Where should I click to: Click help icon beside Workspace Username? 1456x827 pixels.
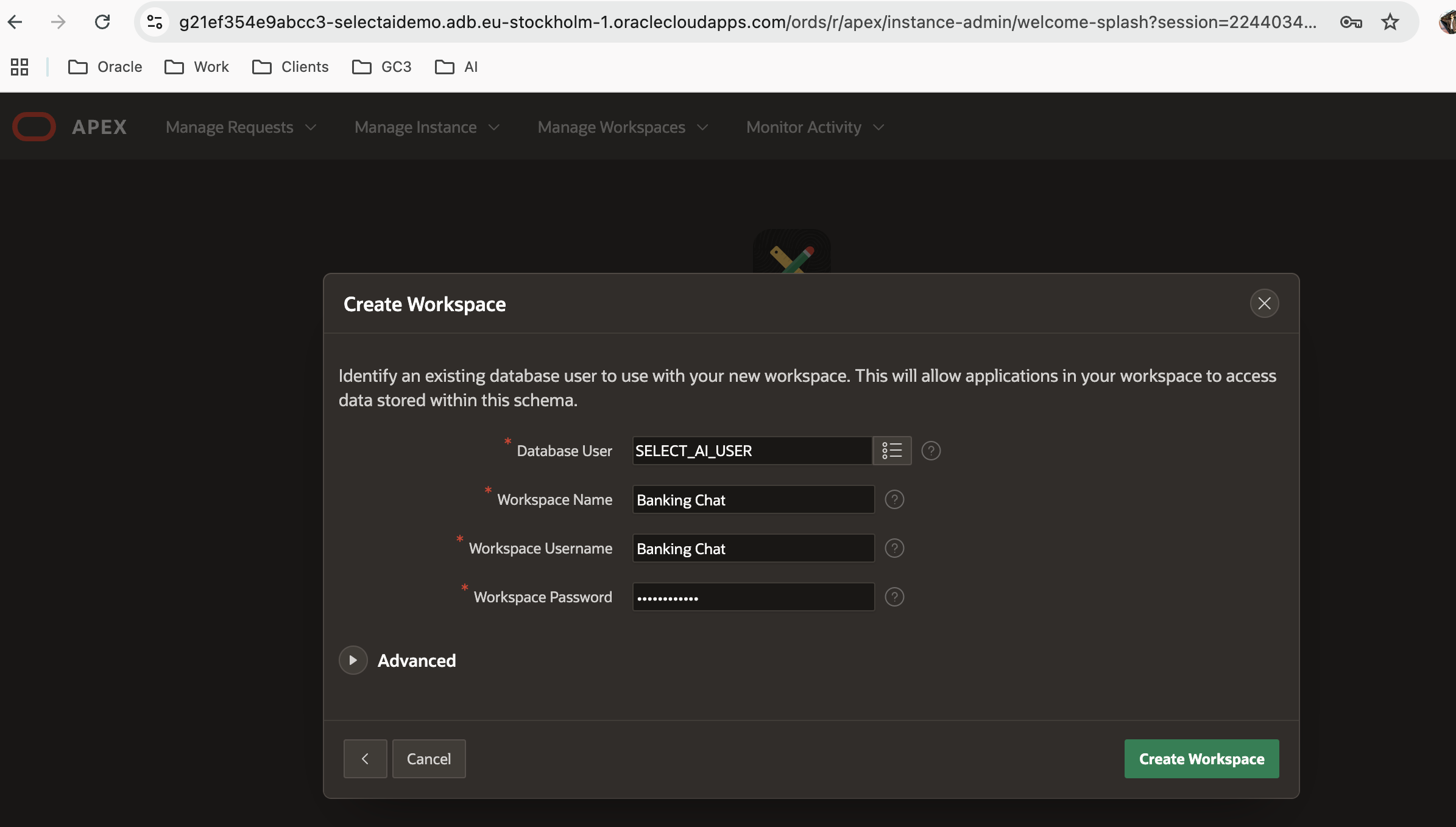tap(894, 548)
